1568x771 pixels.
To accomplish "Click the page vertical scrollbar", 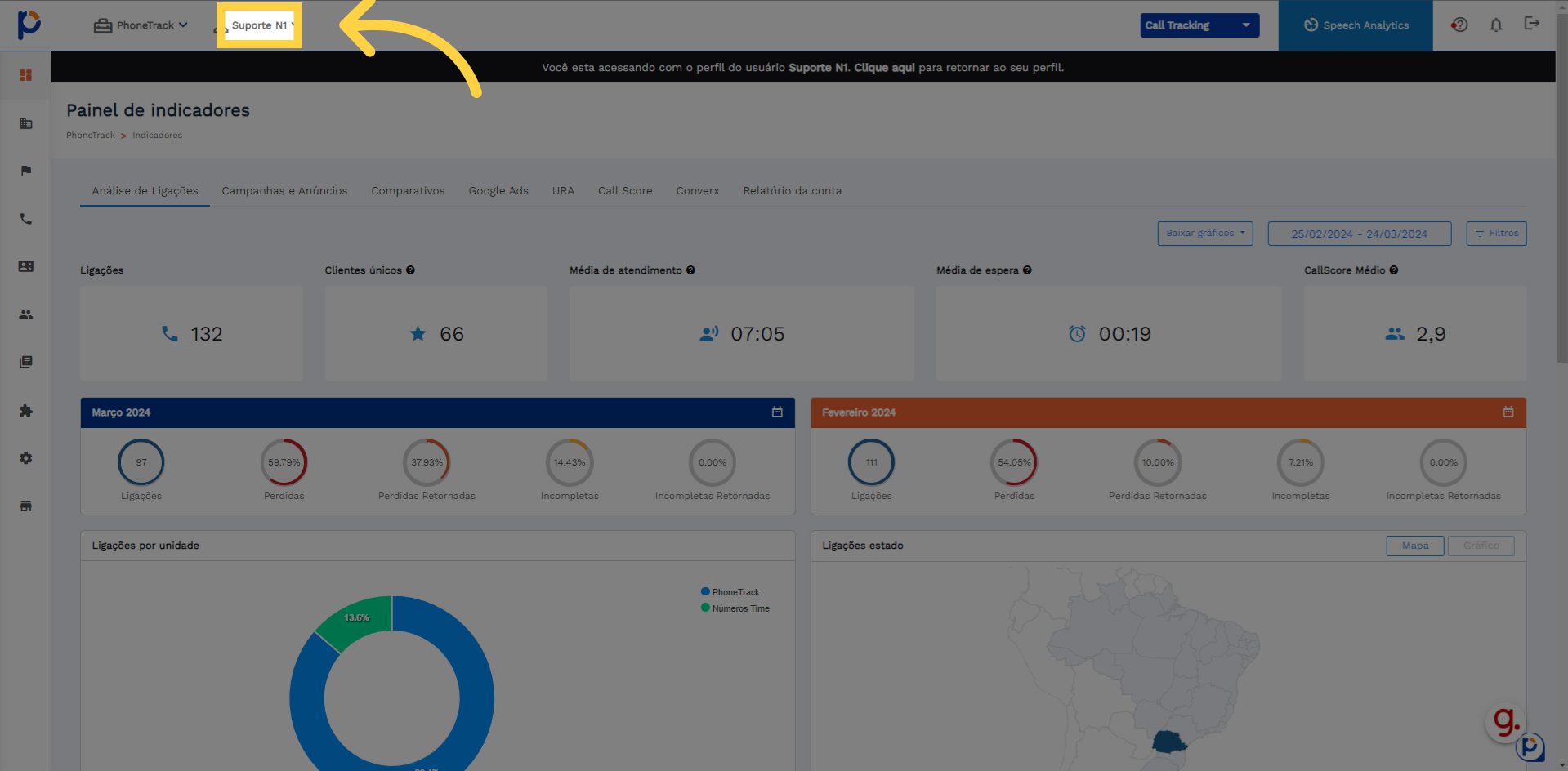I will (1561, 188).
